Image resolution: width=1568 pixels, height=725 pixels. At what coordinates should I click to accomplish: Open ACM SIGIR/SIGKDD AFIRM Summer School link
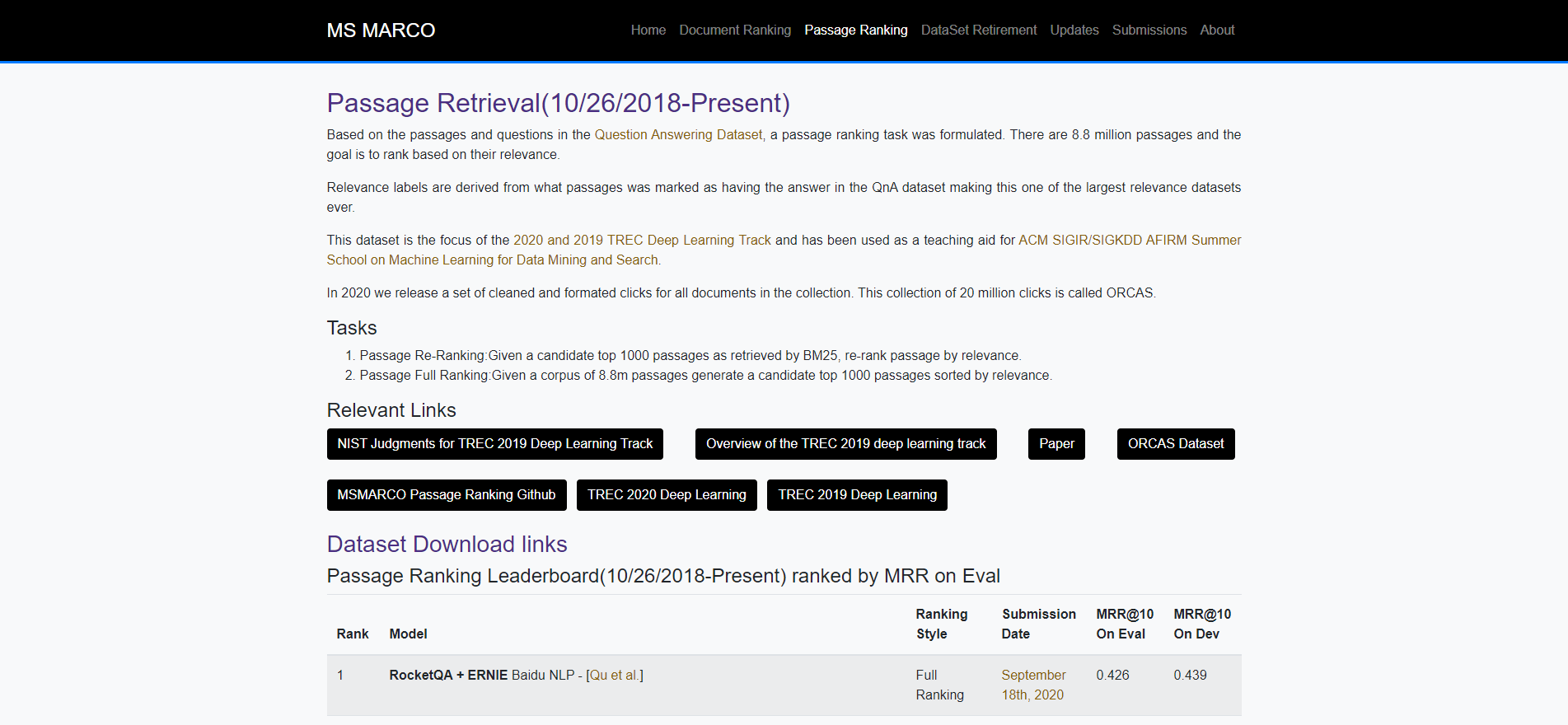click(x=1130, y=240)
